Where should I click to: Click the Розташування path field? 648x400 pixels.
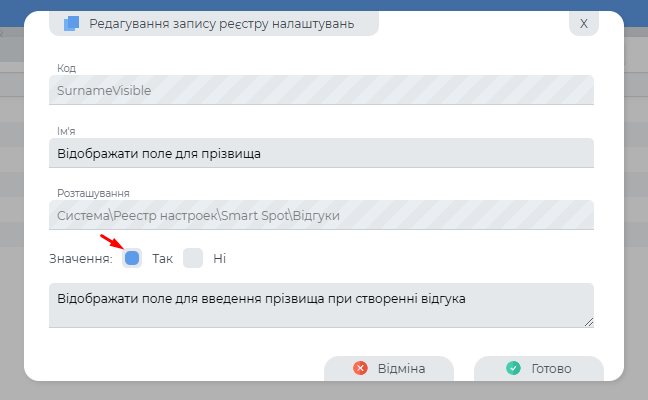[x=320, y=215]
